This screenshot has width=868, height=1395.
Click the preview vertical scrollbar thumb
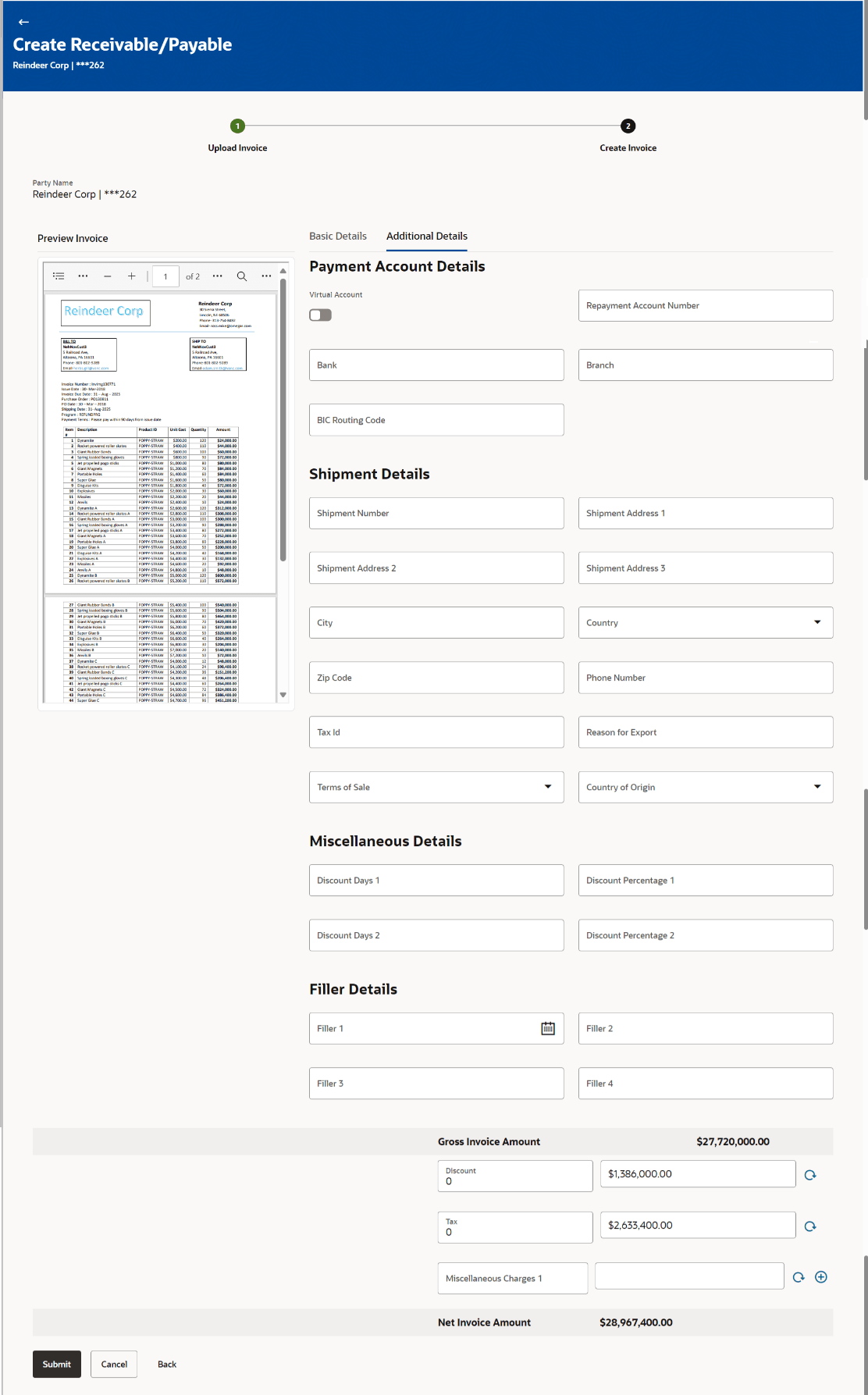coord(283,419)
